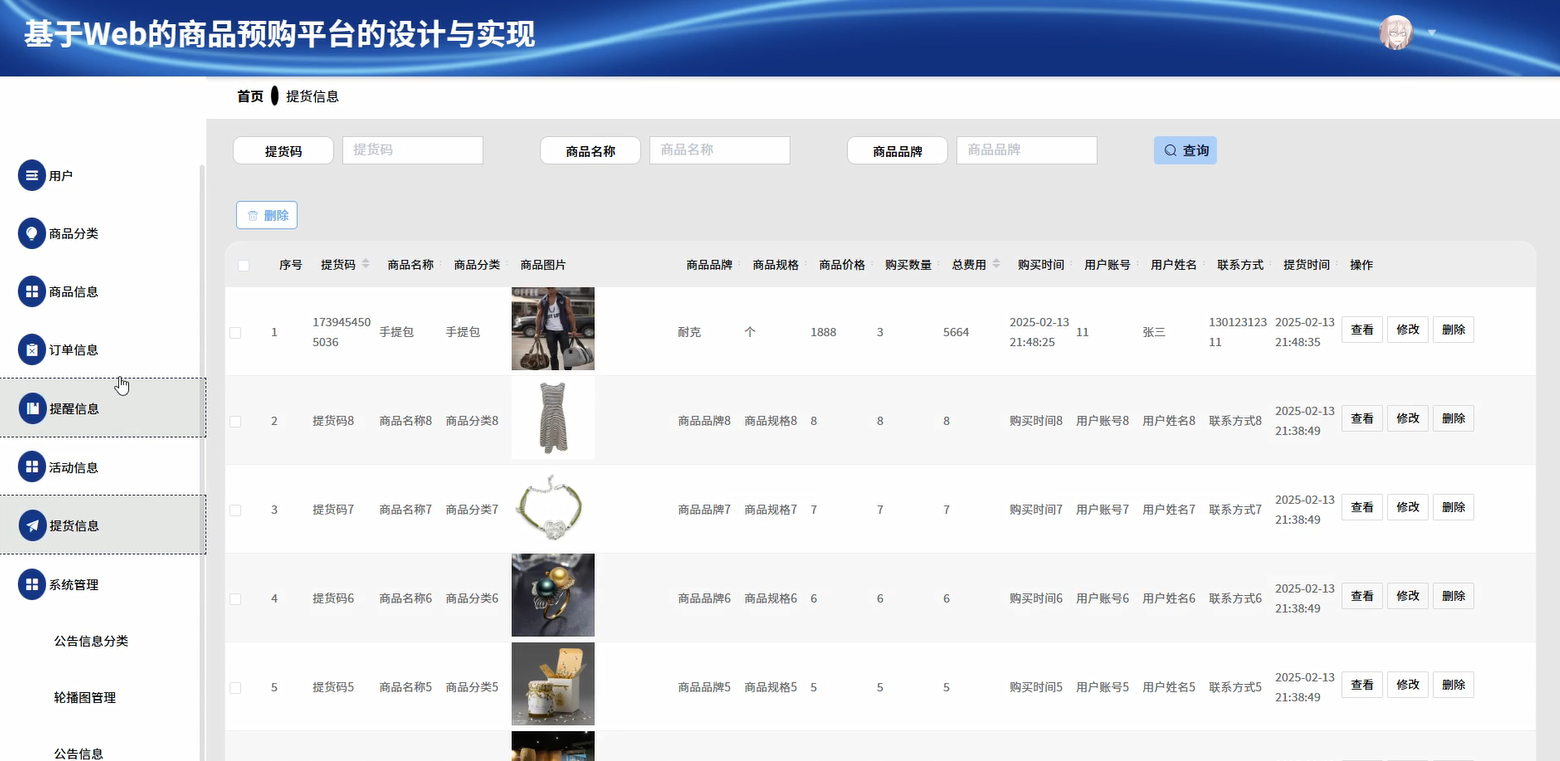1560x761 pixels.
Task: Click 修改 for the 手提包 row
Action: pos(1408,329)
